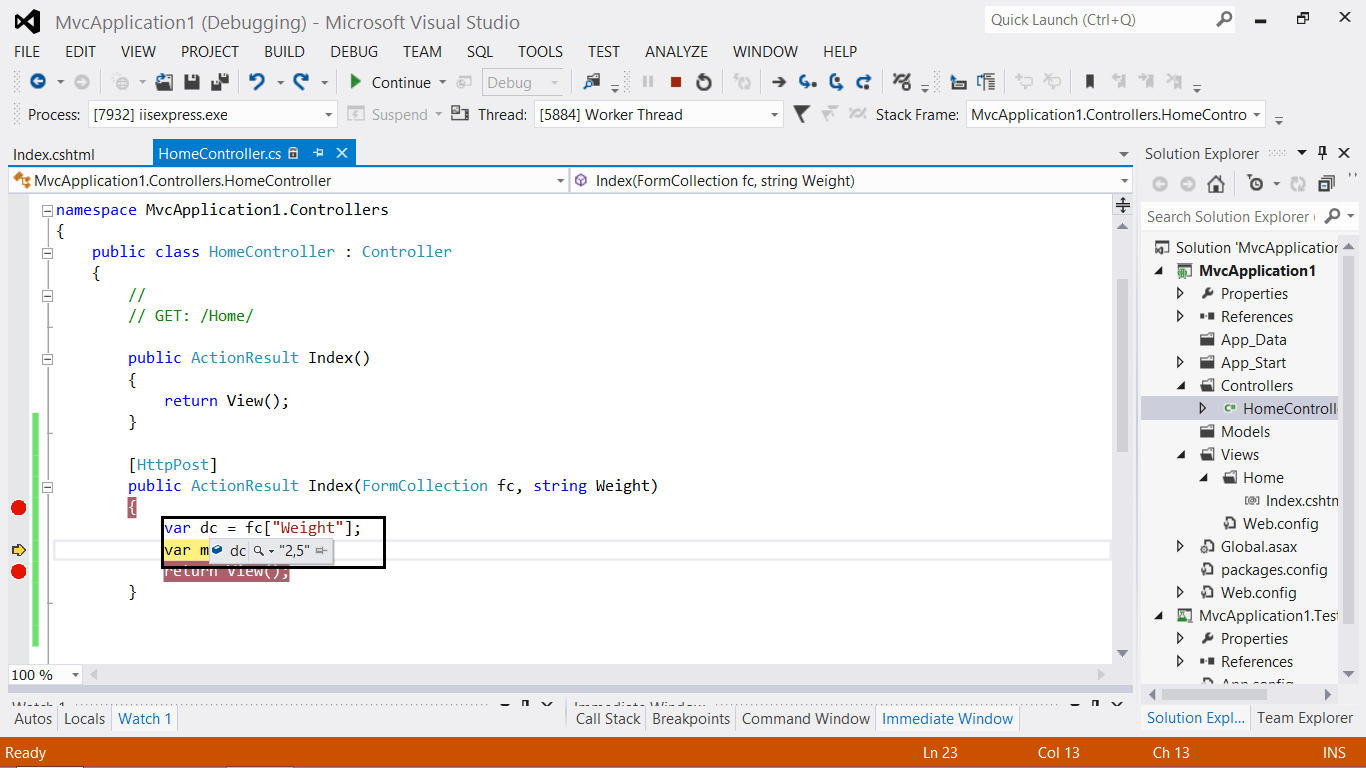This screenshot has width=1366, height=768.
Task: Switch to the Command Window tab
Action: tap(806, 718)
